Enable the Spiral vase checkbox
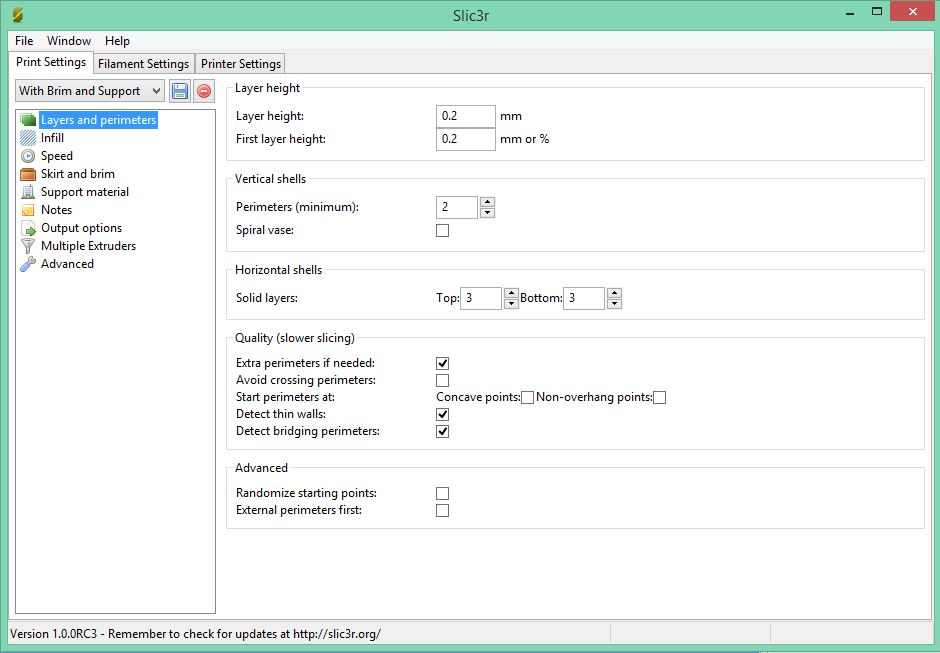940x653 pixels. (x=443, y=231)
